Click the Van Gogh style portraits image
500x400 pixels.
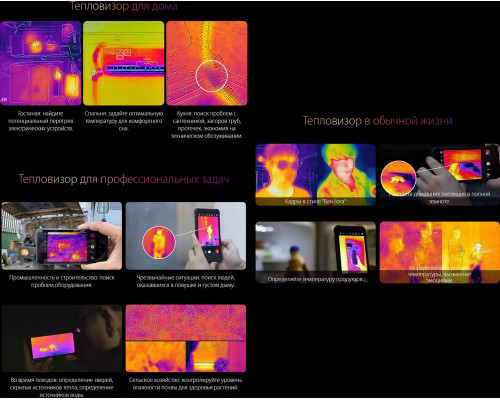coord(315,175)
